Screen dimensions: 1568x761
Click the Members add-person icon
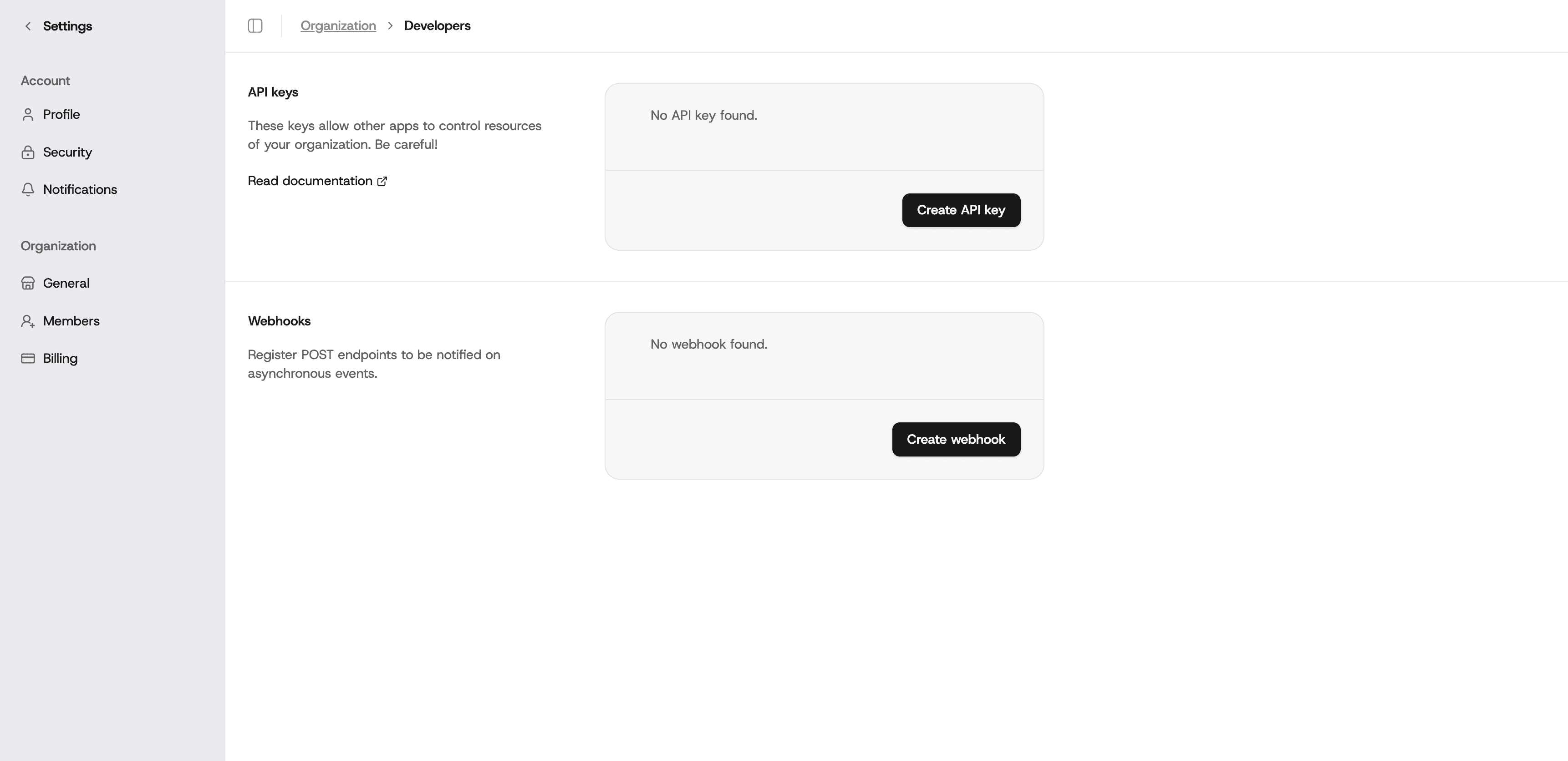tap(28, 320)
